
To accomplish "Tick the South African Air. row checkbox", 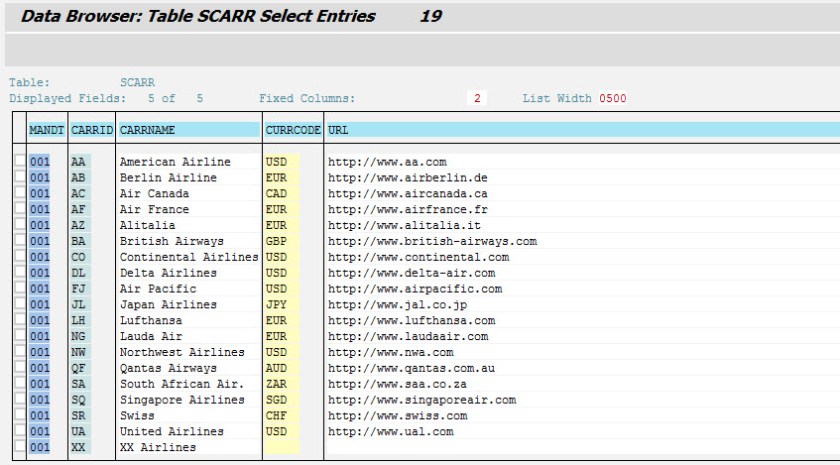I will (x=20, y=384).
